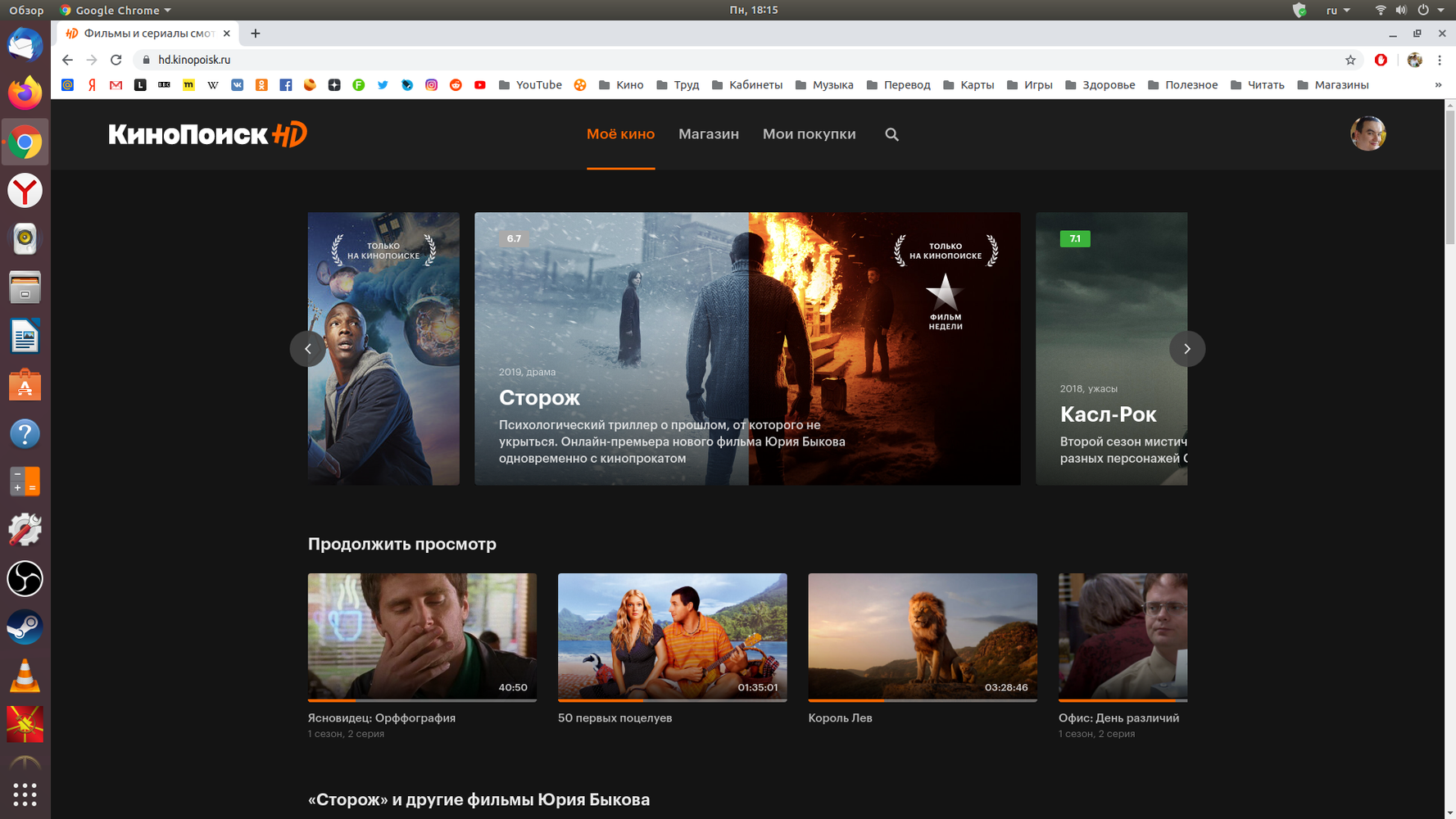Open the Магазины bookmarks folder
1456x819 pixels.
point(1333,85)
